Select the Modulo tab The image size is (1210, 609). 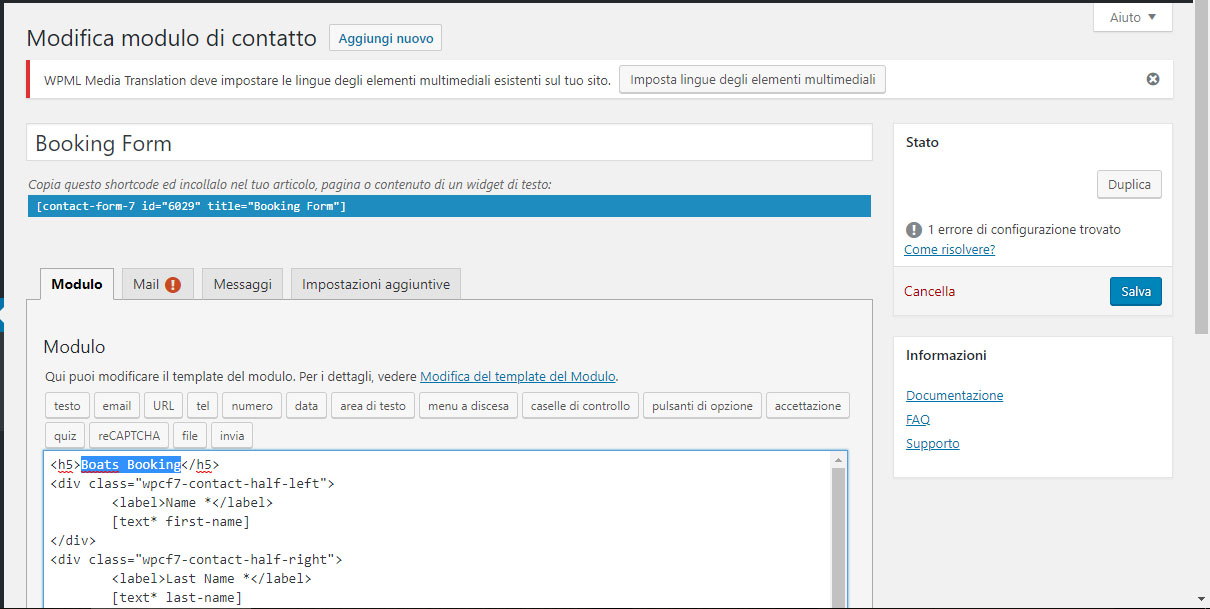77,284
